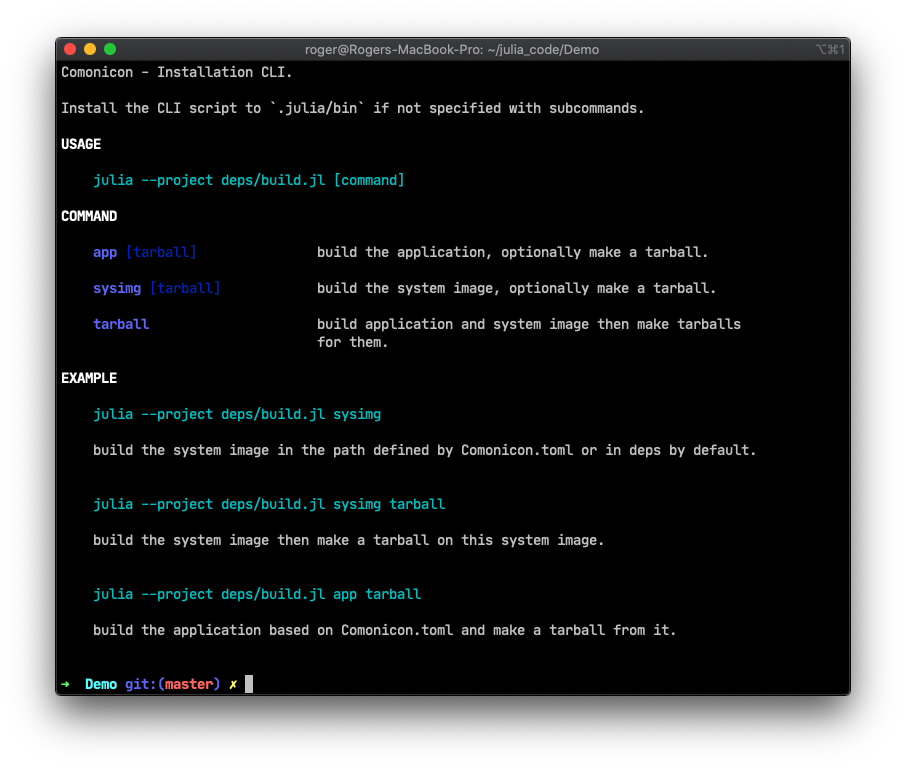Click the standalone blue 'tarball' command
Screen dimensions: 906x769
click(121, 324)
